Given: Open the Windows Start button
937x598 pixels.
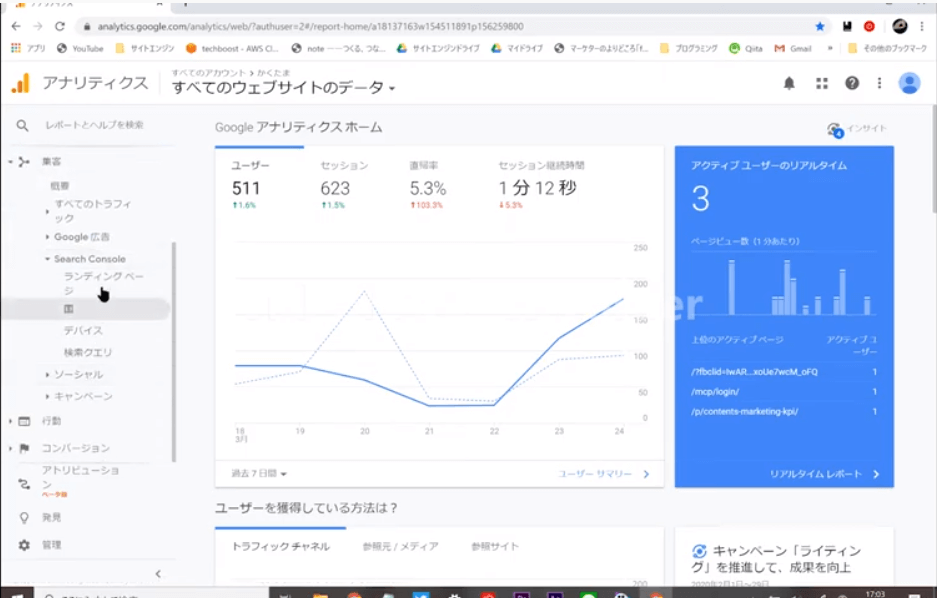Looking at the screenshot, I should click(16, 594).
